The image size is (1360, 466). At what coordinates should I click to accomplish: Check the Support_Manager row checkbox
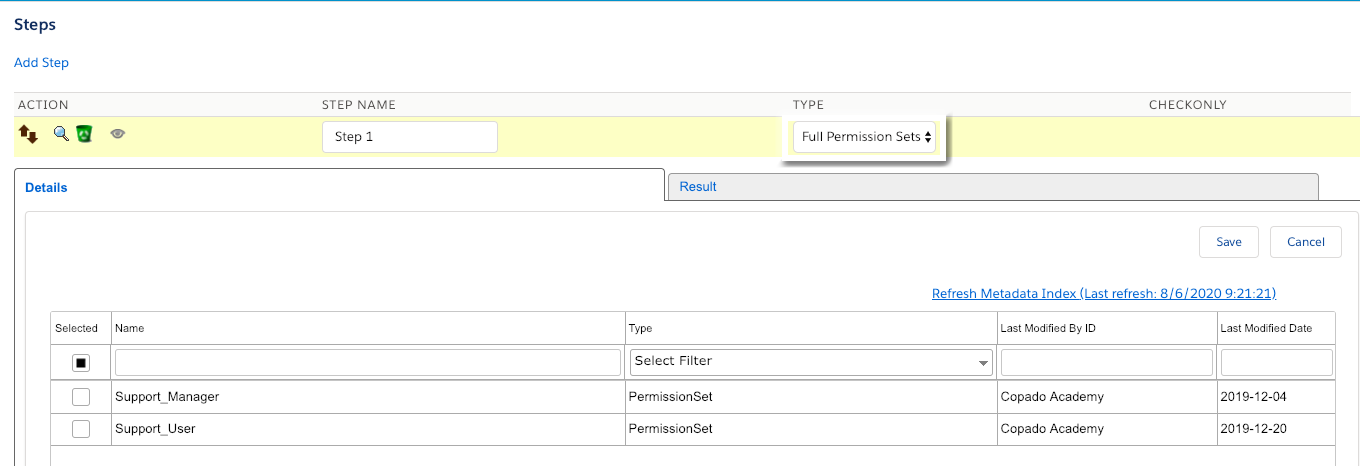(81, 397)
